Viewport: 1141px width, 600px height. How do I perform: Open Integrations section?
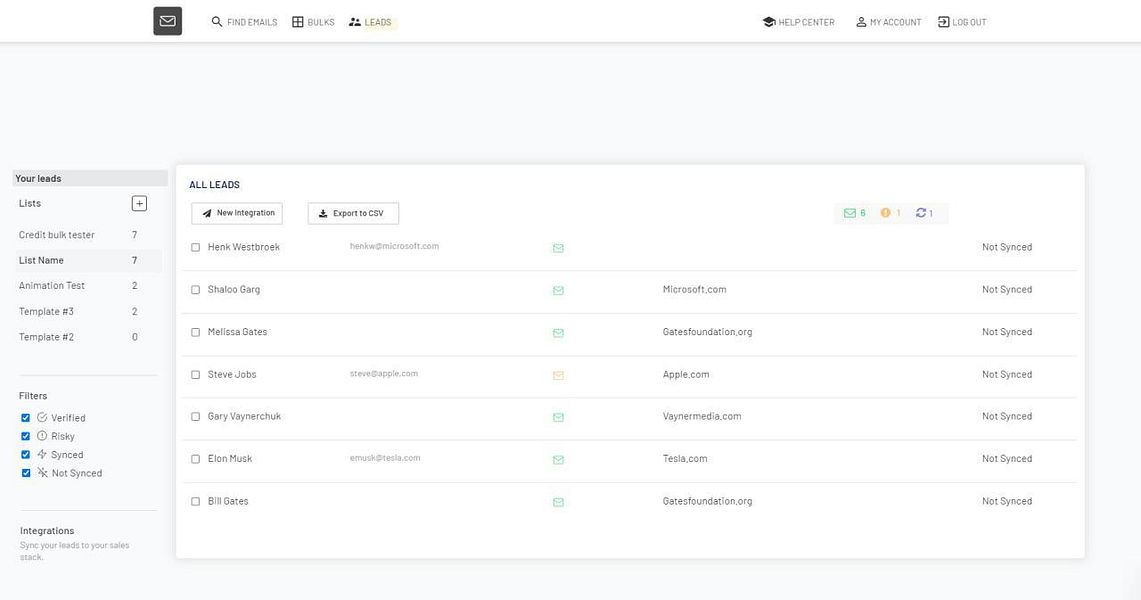47,531
